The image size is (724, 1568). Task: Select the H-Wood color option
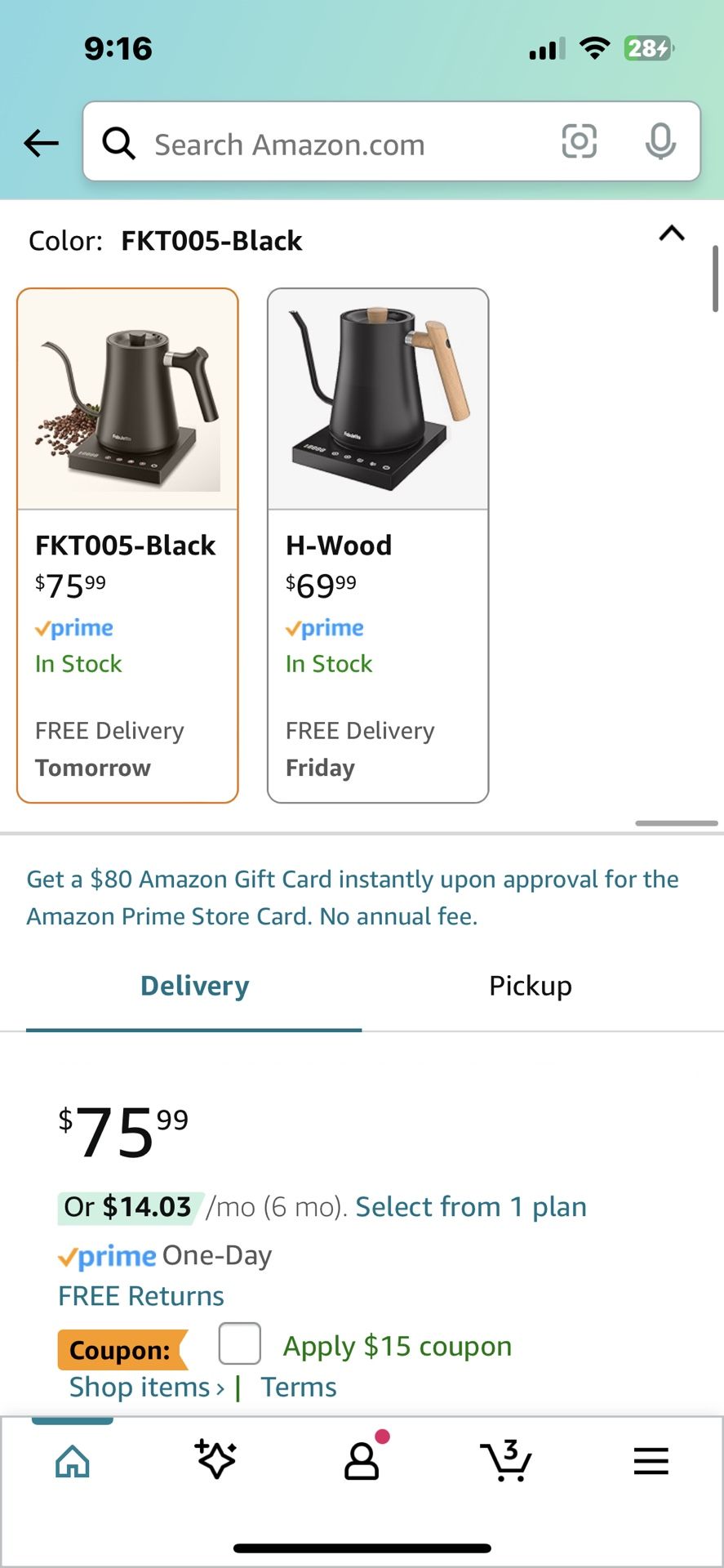tap(378, 545)
